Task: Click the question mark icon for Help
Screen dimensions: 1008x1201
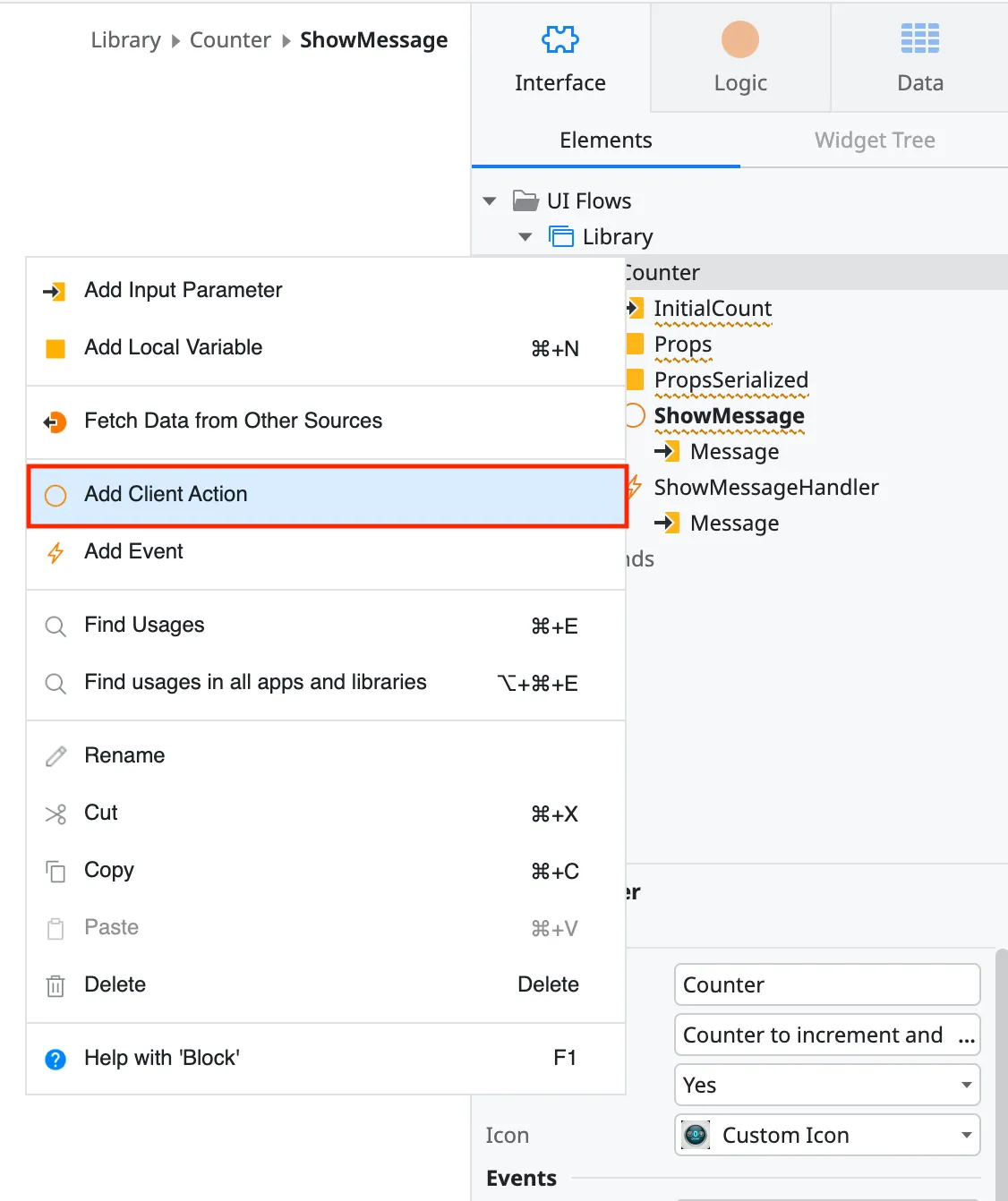Action: [x=55, y=1059]
